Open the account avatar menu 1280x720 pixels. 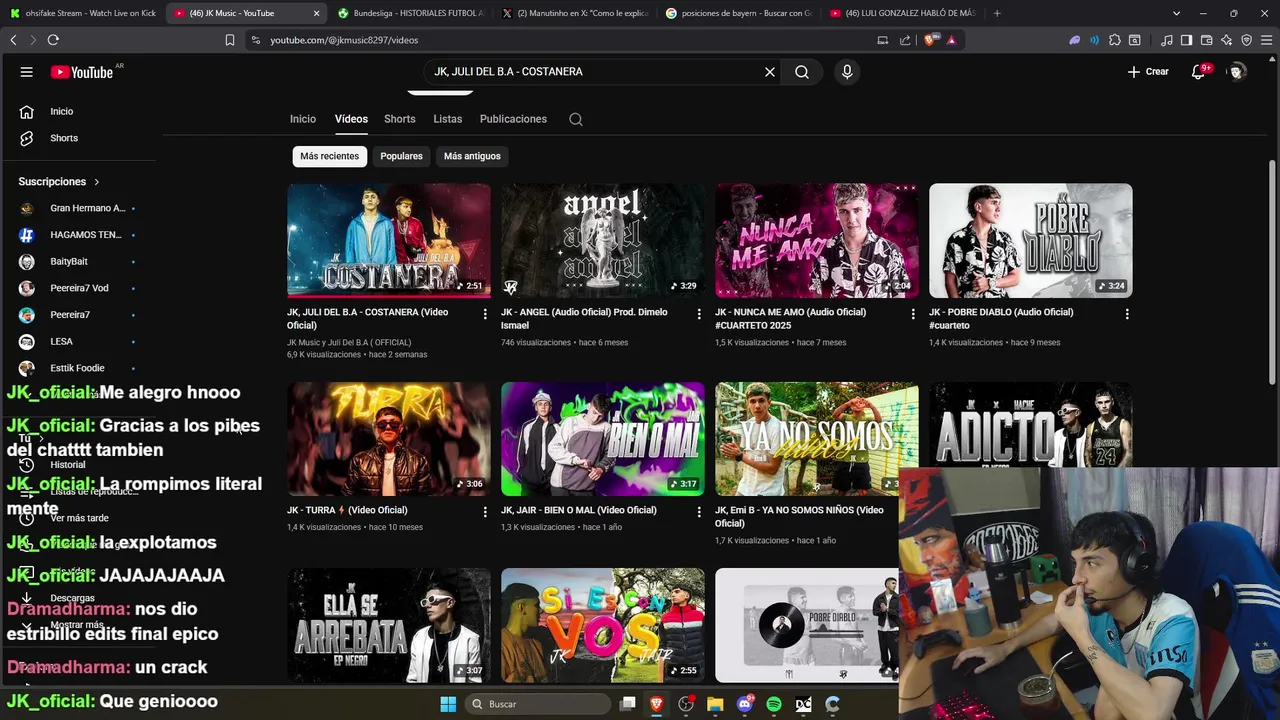click(1237, 72)
